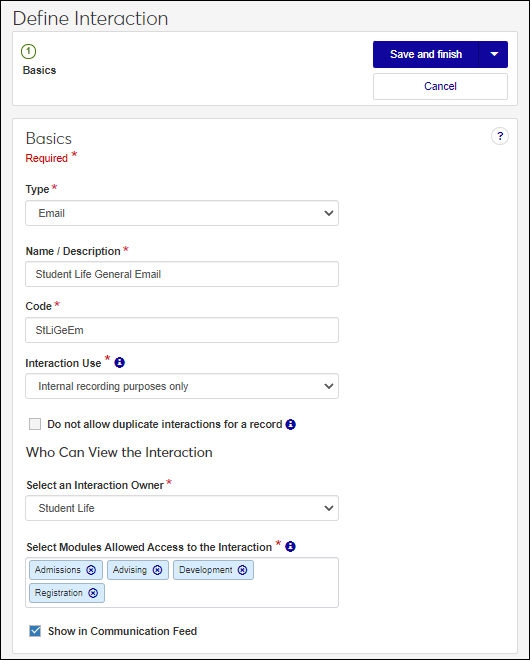Click the Registration tag text

[x=59, y=593]
